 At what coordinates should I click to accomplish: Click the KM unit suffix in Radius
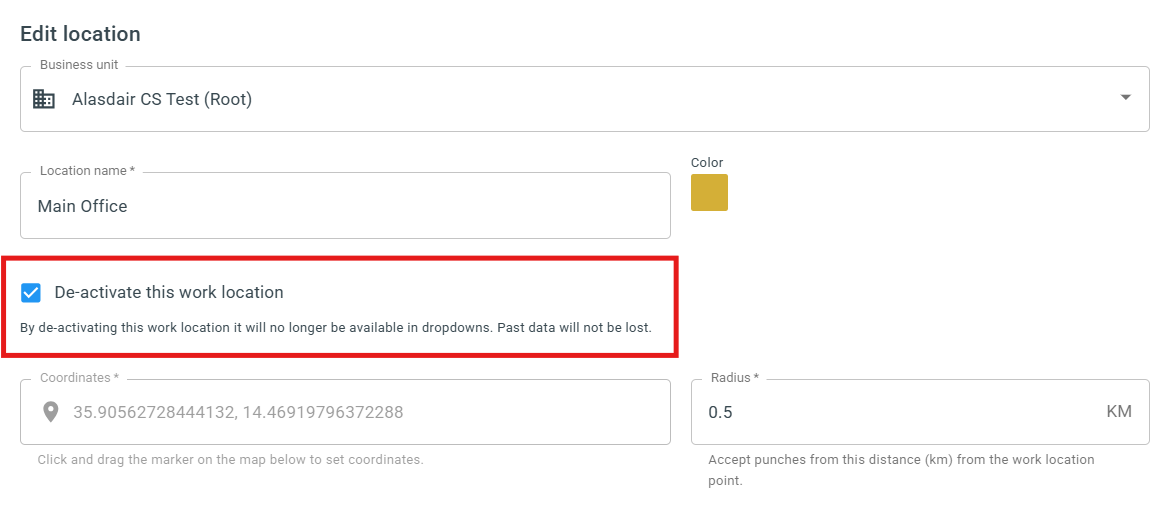click(x=1119, y=411)
